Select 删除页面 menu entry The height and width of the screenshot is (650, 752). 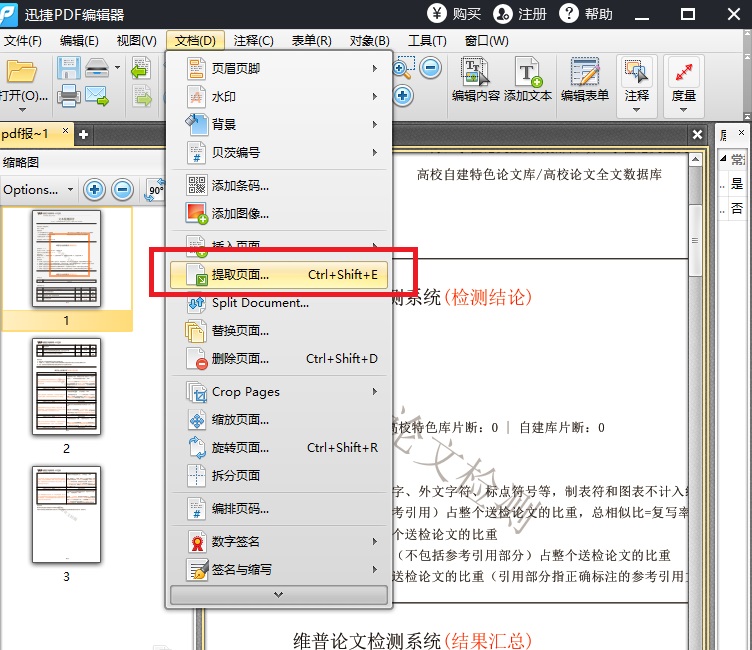pos(279,358)
